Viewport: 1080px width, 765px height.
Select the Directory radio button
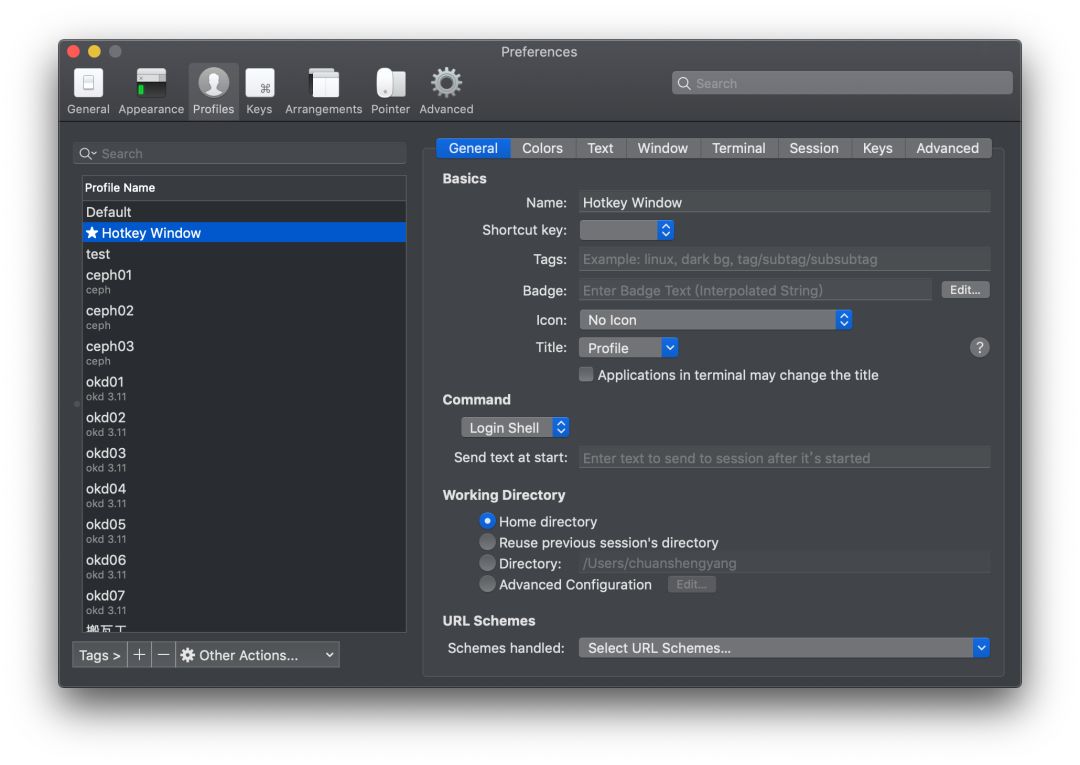487,563
